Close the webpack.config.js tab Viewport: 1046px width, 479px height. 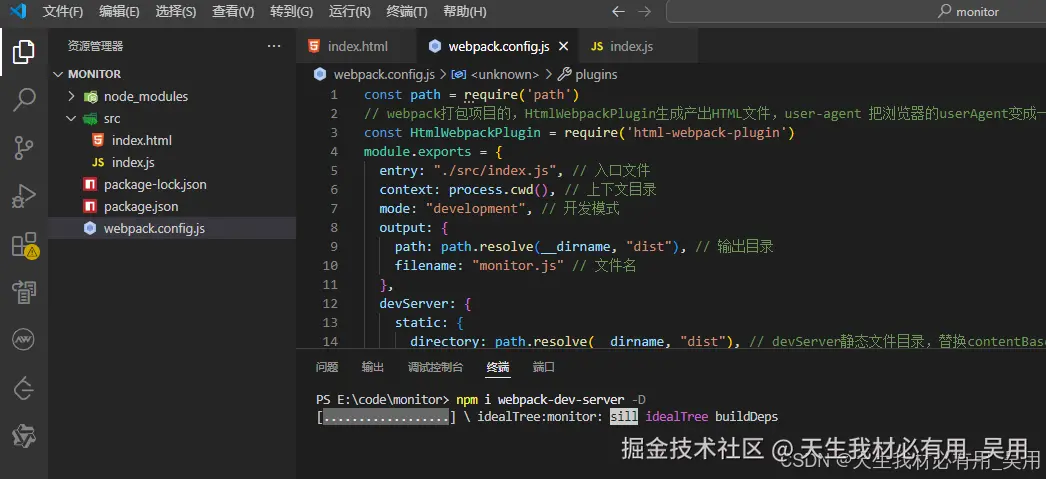563,47
